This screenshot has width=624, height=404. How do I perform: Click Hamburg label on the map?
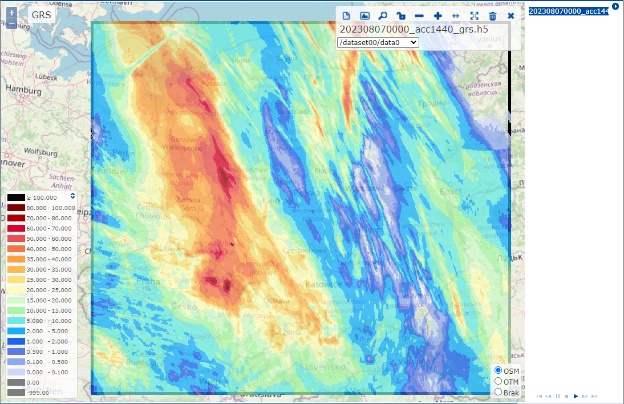coord(23,90)
